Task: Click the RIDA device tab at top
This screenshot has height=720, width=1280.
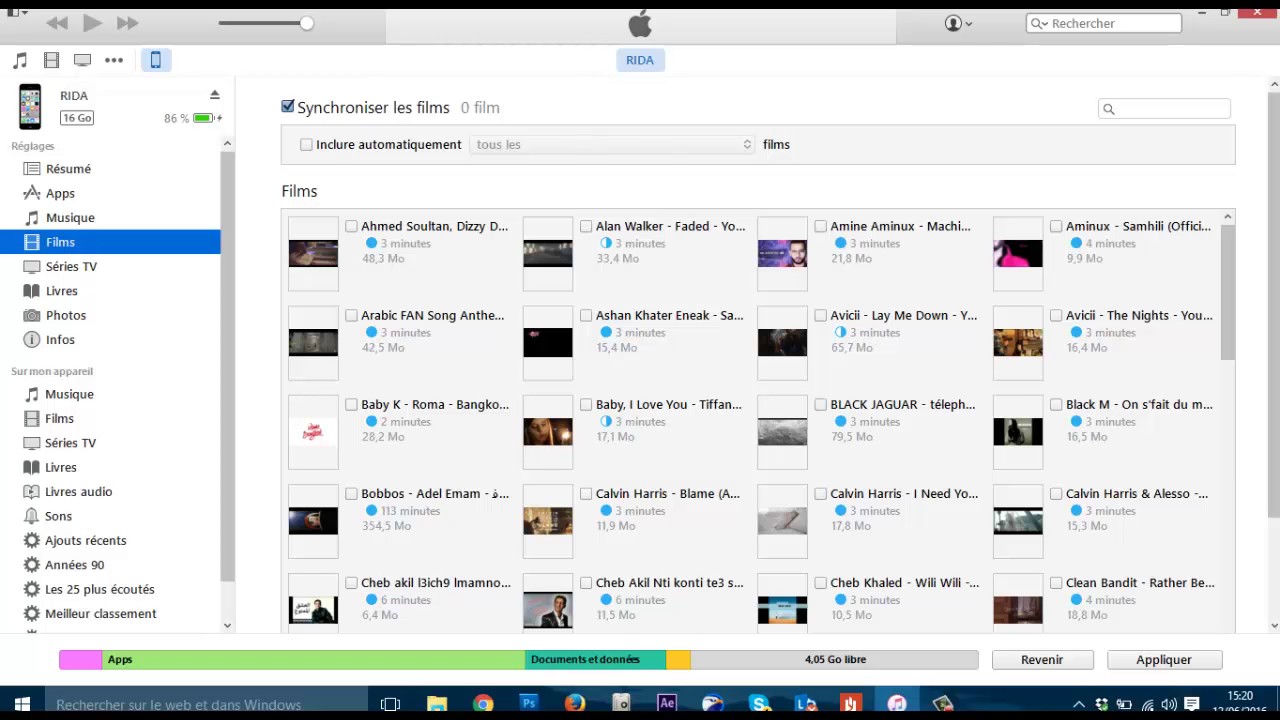Action: tap(640, 60)
